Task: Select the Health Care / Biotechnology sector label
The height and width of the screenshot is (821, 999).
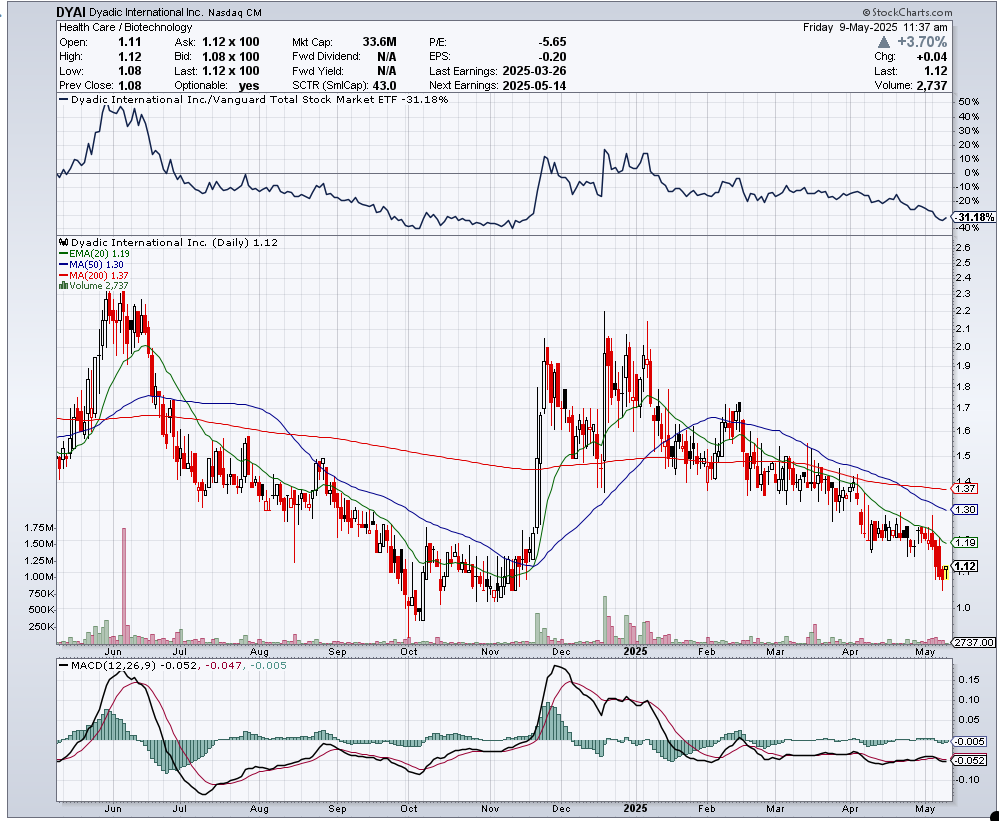Action: 126,27
